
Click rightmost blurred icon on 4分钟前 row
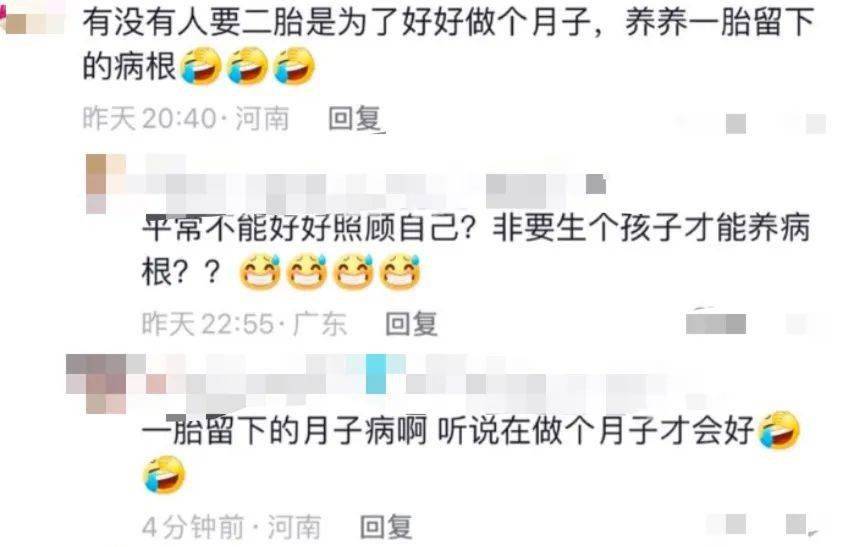(x=796, y=525)
